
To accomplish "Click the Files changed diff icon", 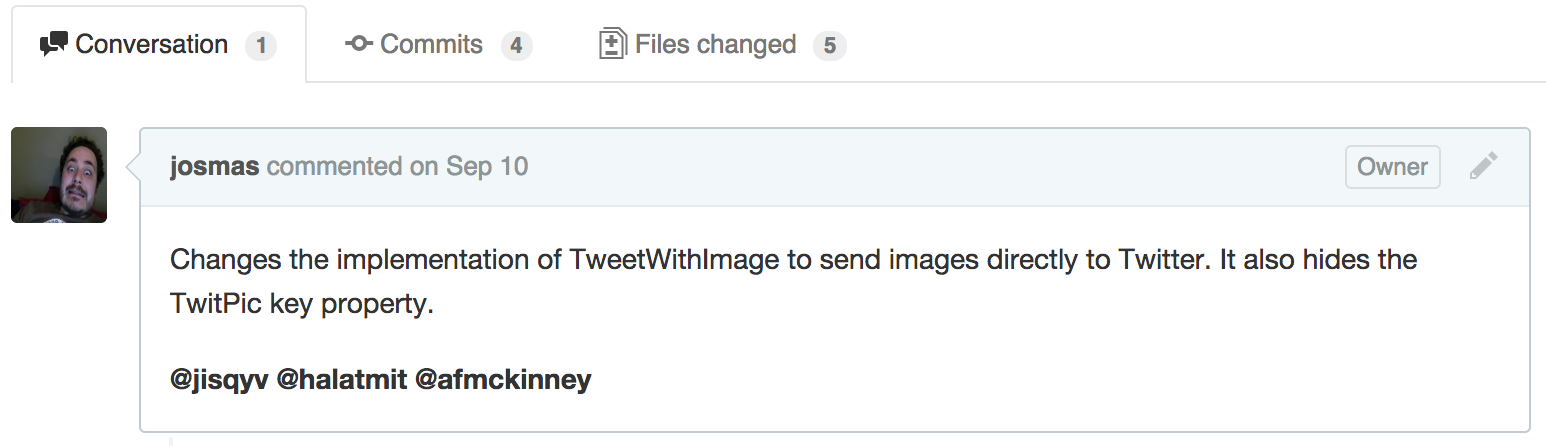I will tap(612, 45).
